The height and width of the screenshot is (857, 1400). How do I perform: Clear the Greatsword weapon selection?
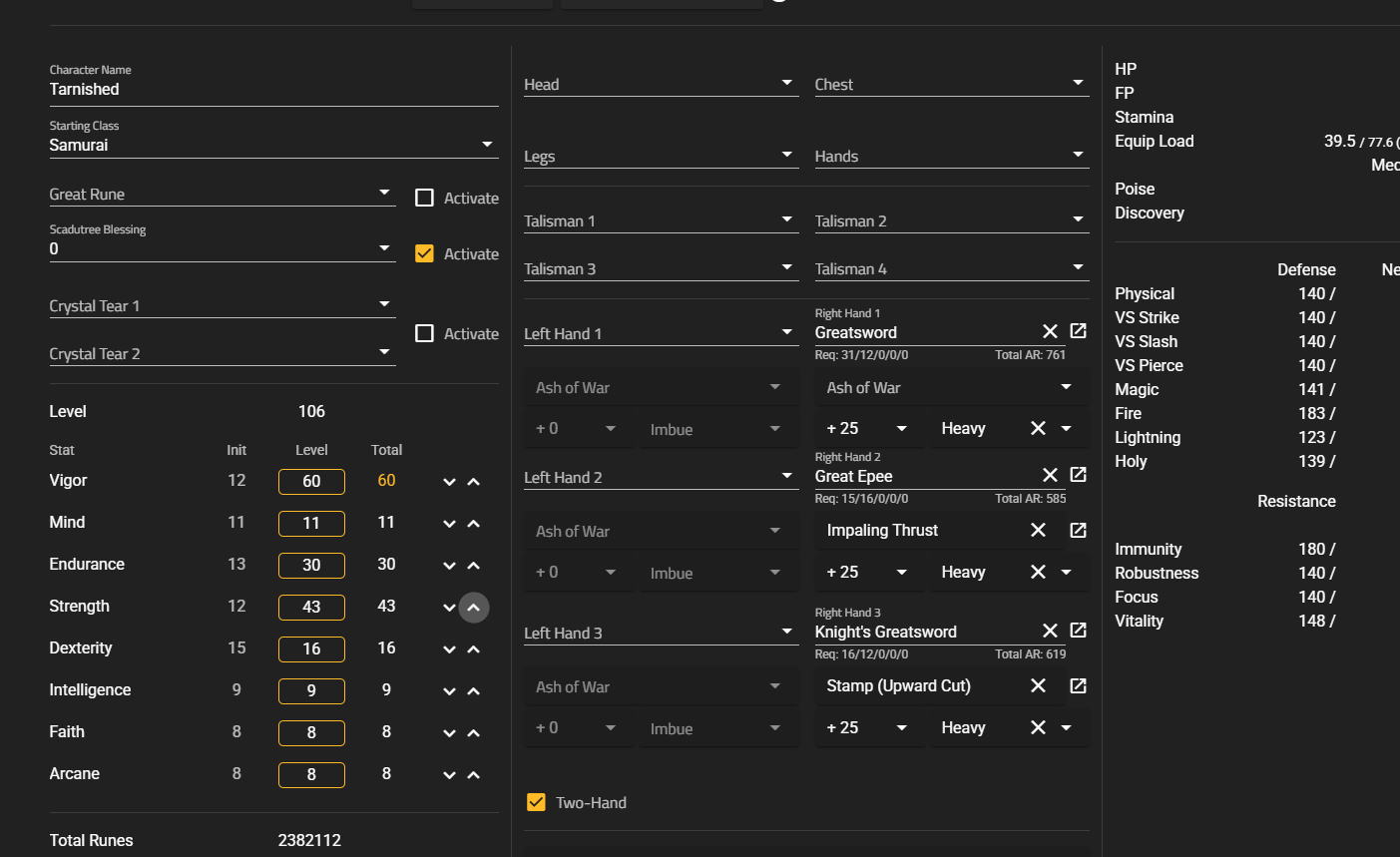(x=1050, y=331)
